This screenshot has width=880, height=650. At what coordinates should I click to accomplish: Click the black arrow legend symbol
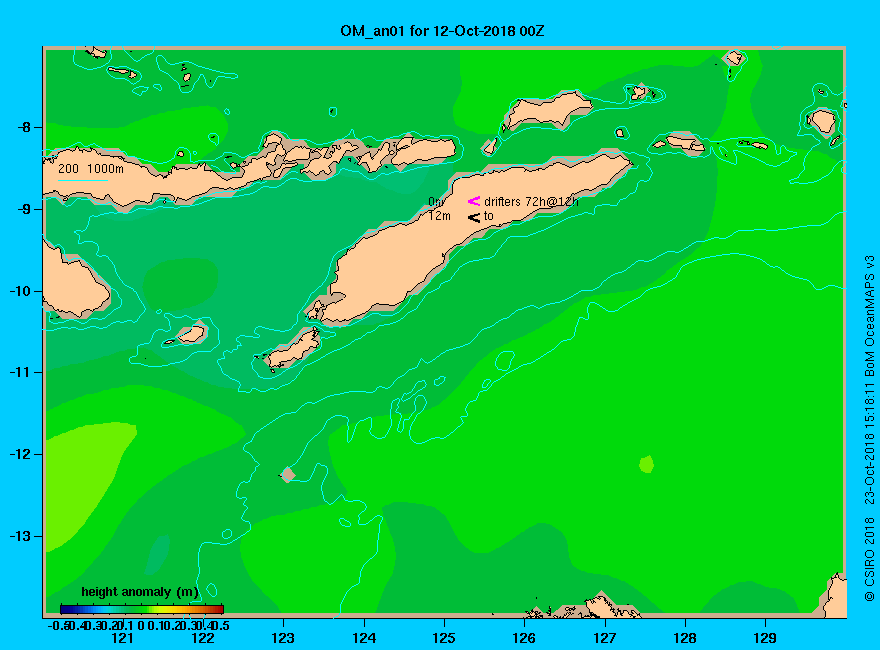(x=474, y=217)
